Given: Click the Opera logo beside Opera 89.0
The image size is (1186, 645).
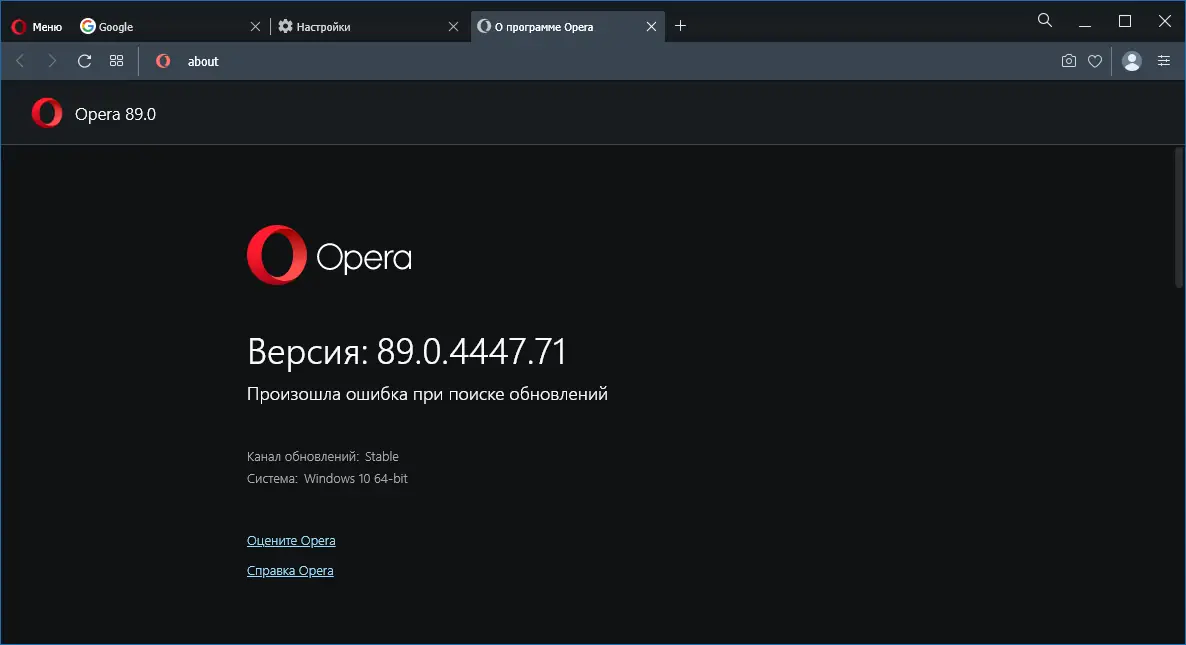Looking at the screenshot, I should coord(47,113).
